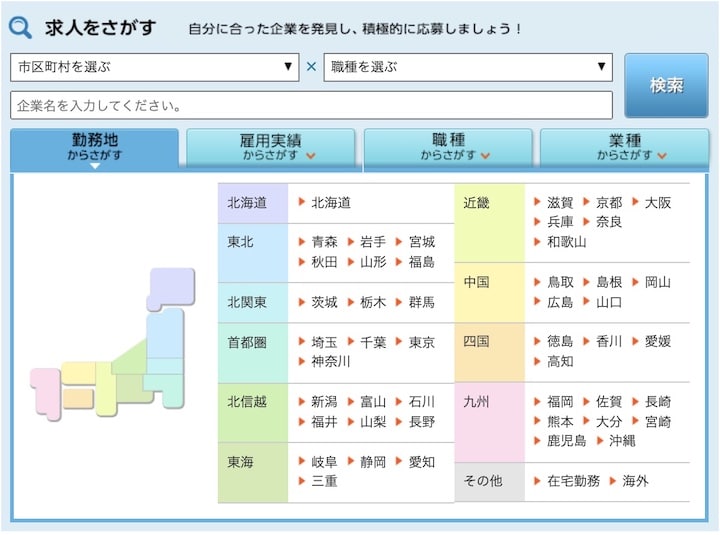Select 福岡 in the 九州 section
The height and width of the screenshot is (535, 720).
tap(560, 402)
